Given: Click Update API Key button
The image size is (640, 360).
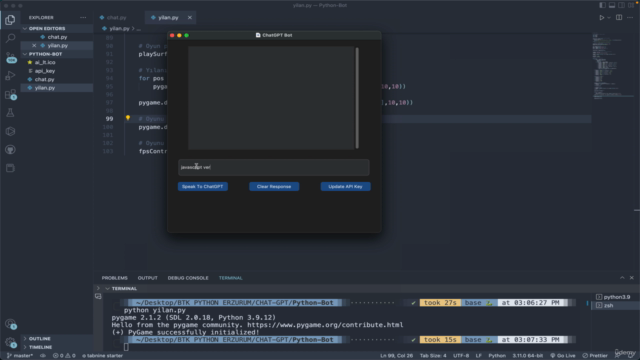Looking at the screenshot, I should click(345, 187).
